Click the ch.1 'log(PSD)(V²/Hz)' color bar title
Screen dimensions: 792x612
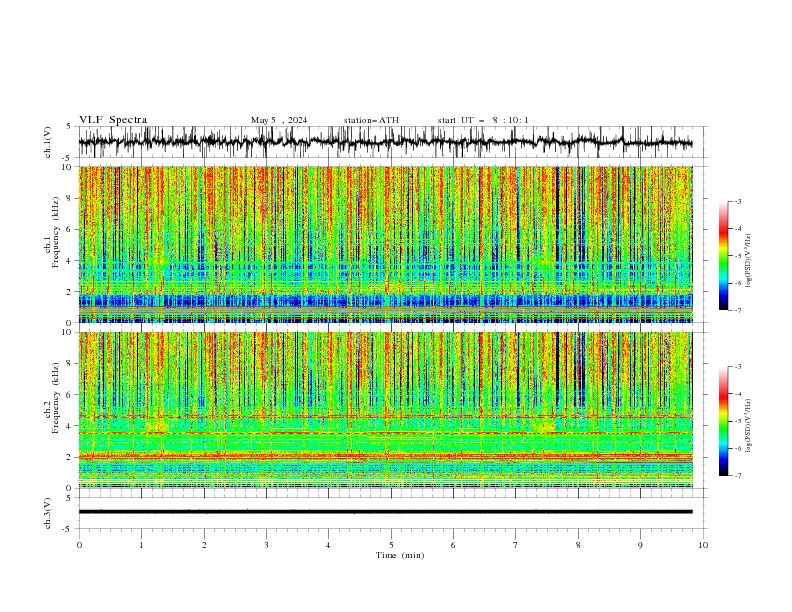[x=749, y=261]
